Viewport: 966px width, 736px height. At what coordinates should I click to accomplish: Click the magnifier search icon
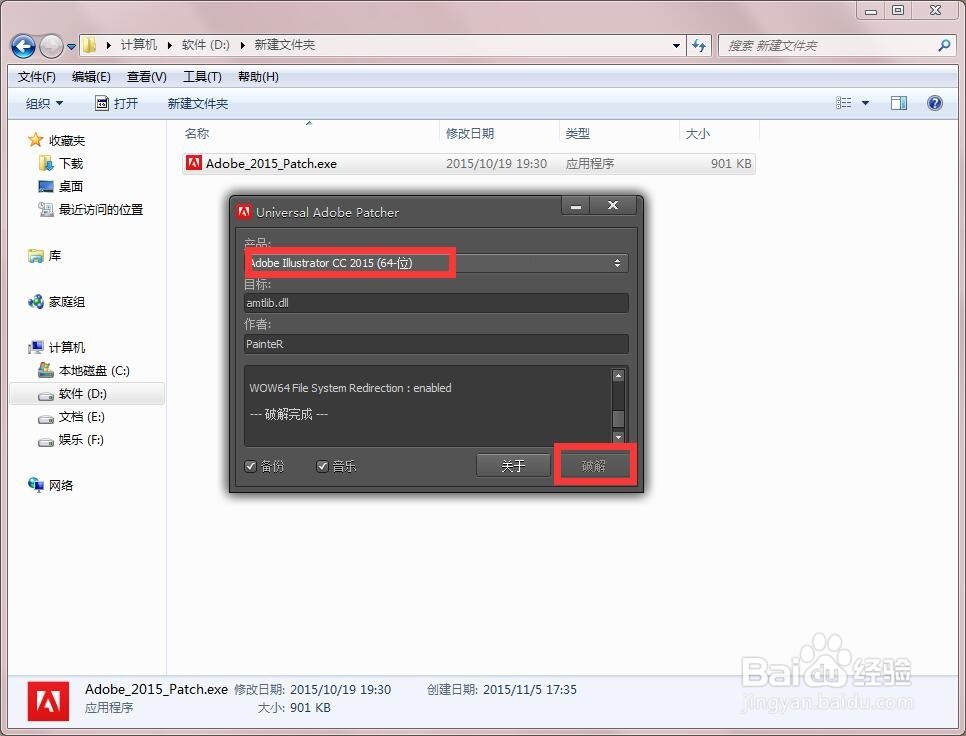coord(944,46)
